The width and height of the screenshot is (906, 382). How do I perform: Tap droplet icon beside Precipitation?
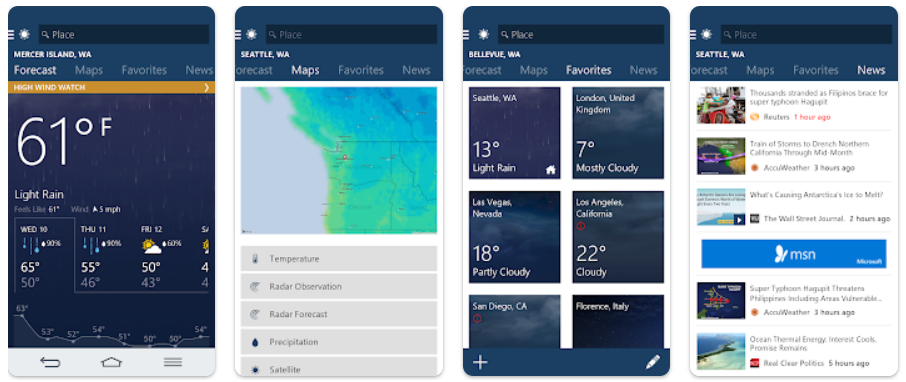point(255,342)
